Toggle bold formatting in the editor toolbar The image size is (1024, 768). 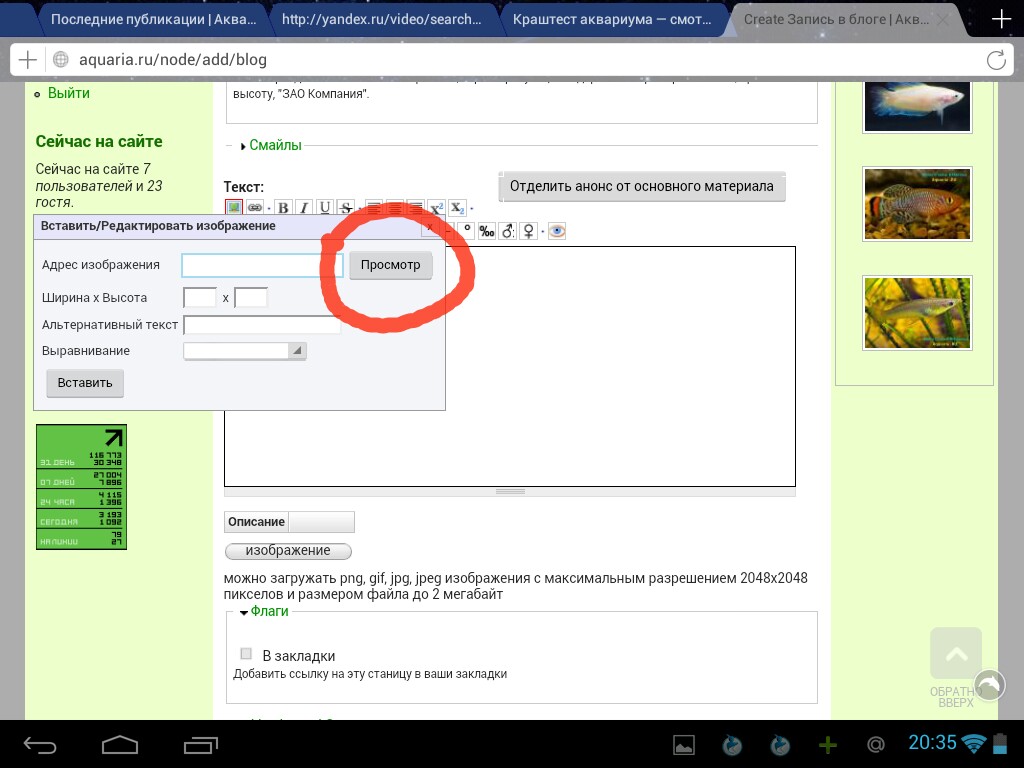[x=283, y=208]
